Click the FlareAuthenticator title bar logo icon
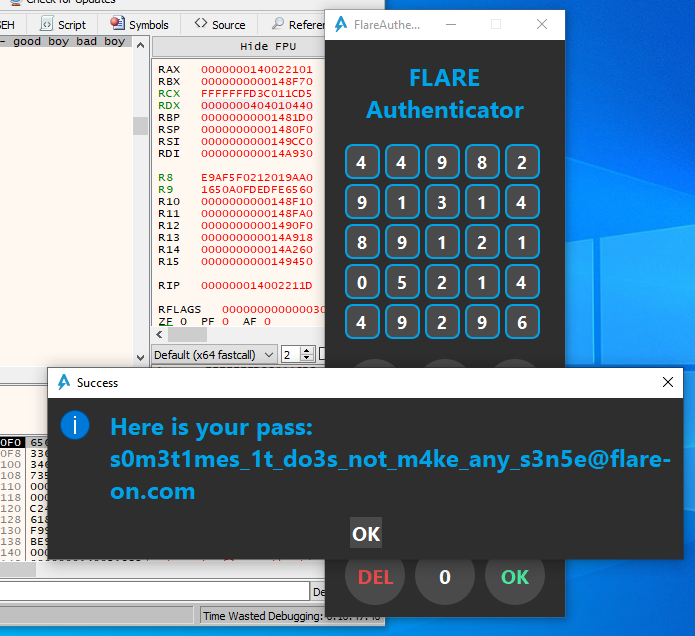 click(x=340, y=24)
